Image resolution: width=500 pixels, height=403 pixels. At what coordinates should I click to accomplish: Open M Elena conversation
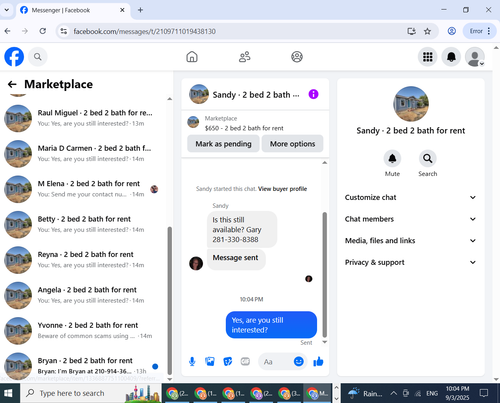[83, 189]
